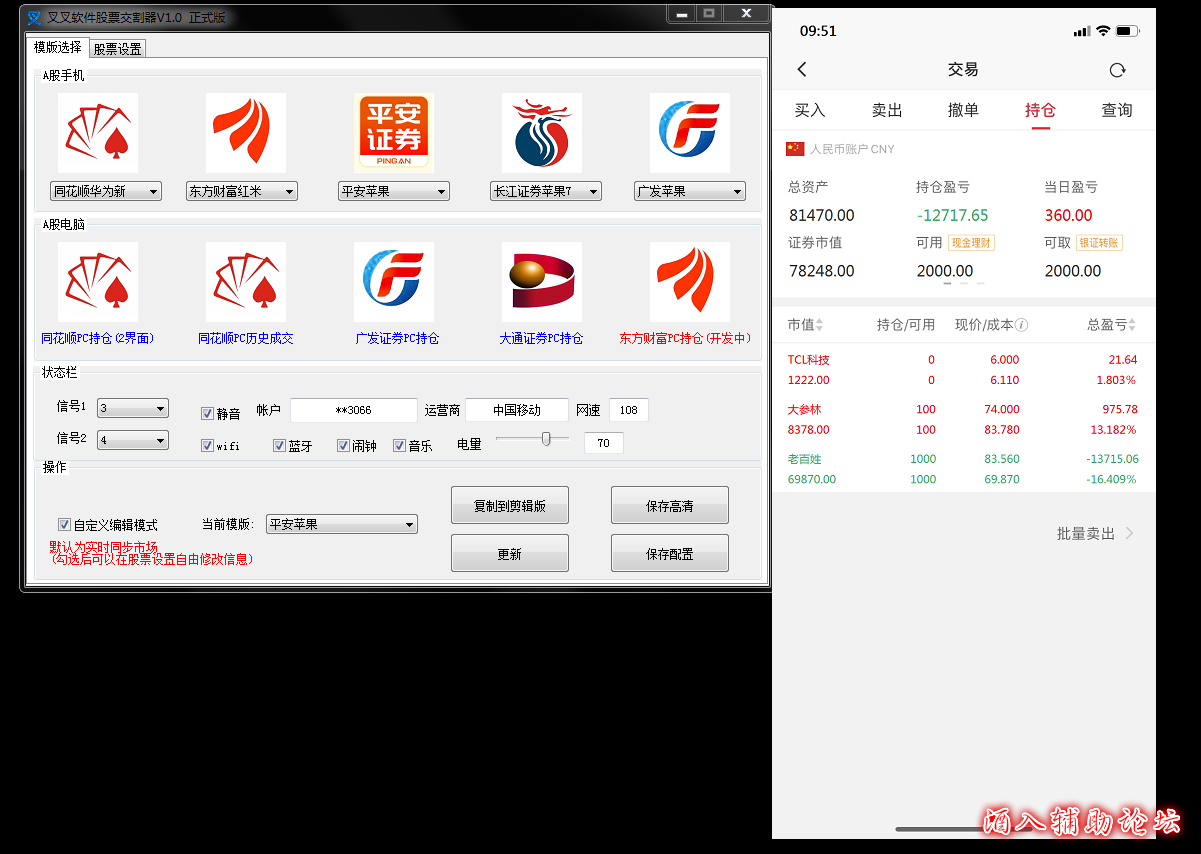Tap the China flag account icon
This screenshot has width=1201, height=854.
[x=795, y=149]
